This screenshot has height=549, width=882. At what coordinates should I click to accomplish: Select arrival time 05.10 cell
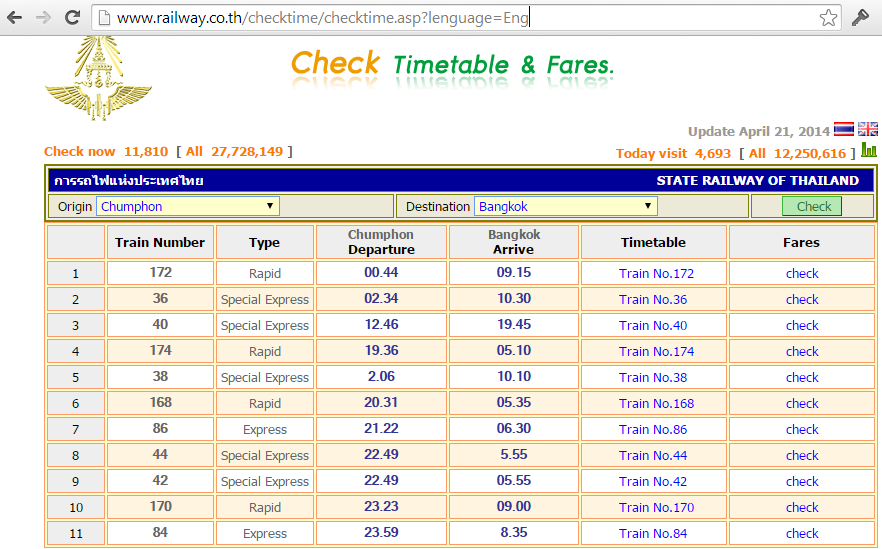514,350
